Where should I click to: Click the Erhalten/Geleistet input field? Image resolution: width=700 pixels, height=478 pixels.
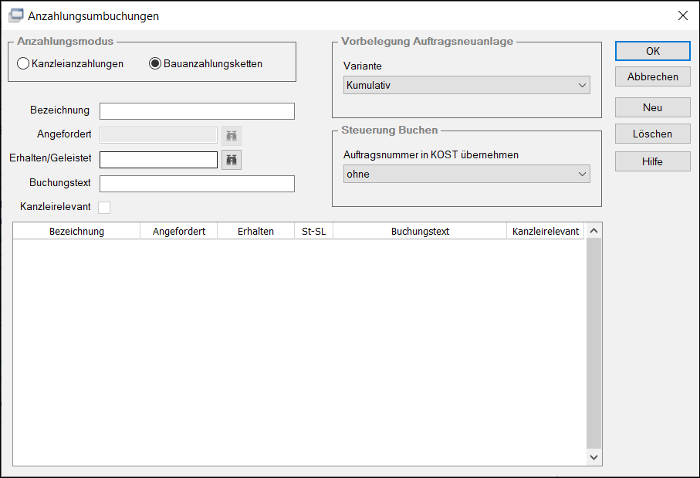[x=158, y=159]
